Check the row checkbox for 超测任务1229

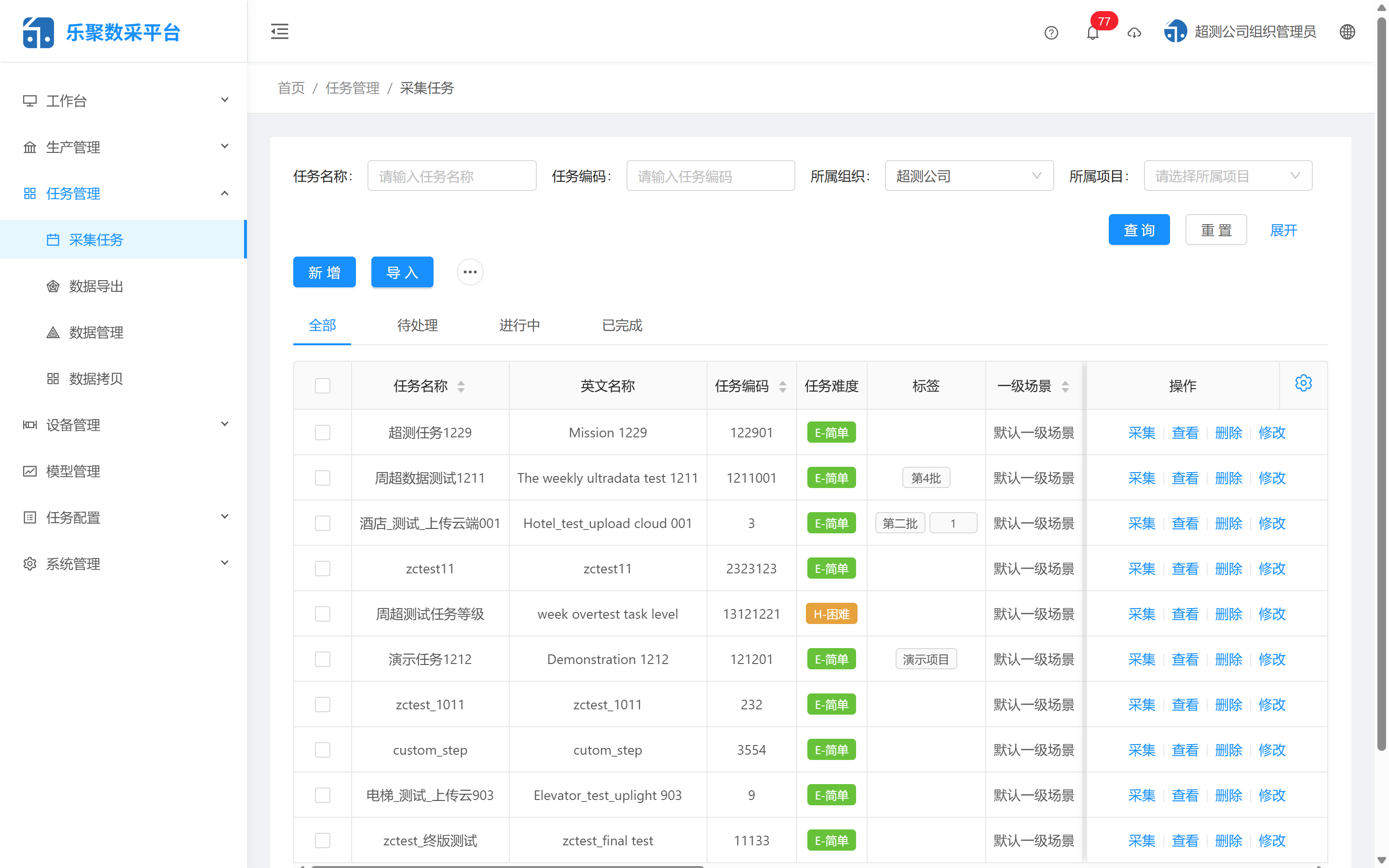click(x=323, y=432)
